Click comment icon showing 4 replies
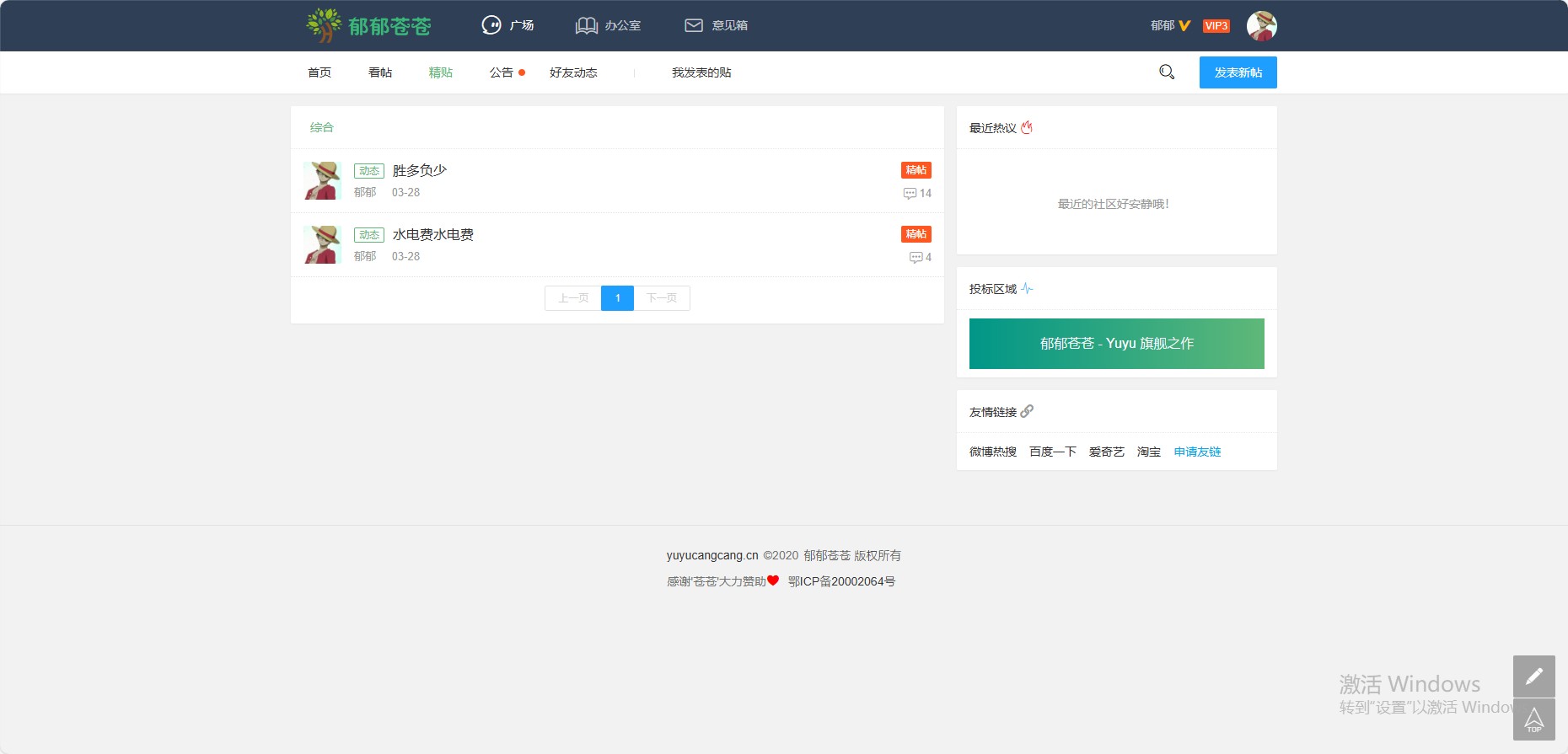 tap(916, 258)
